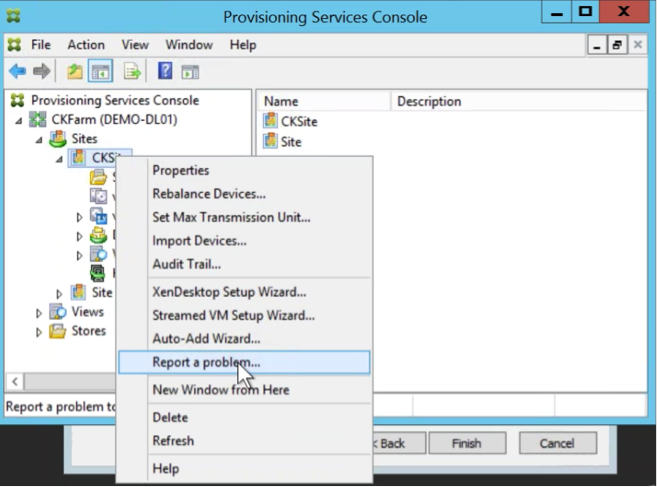The height and width of the screenshot is (487, 657).
Task: Choose Delete from the context menu
Action: click(244, 417)
